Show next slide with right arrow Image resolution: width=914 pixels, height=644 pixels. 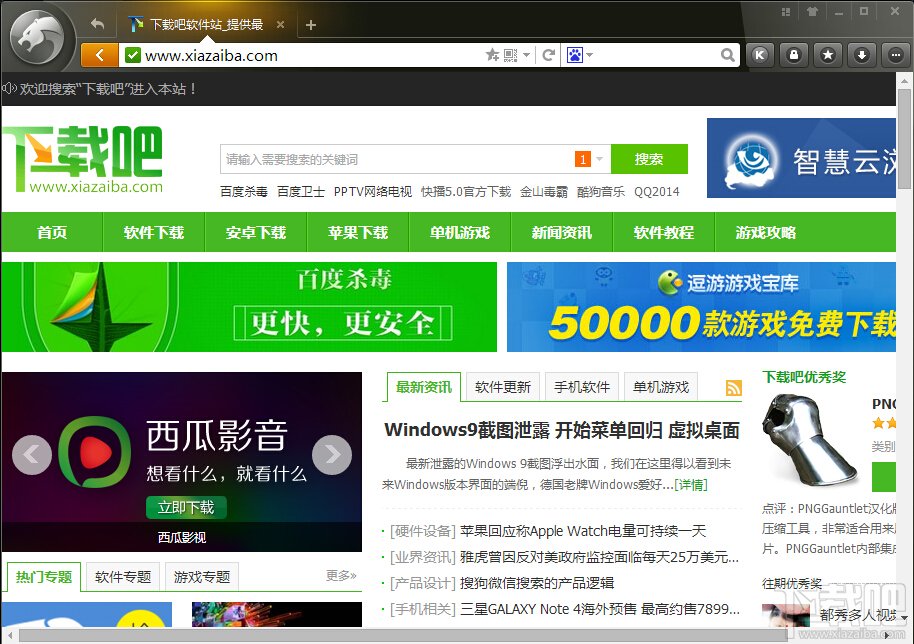(x=332, y=455)
